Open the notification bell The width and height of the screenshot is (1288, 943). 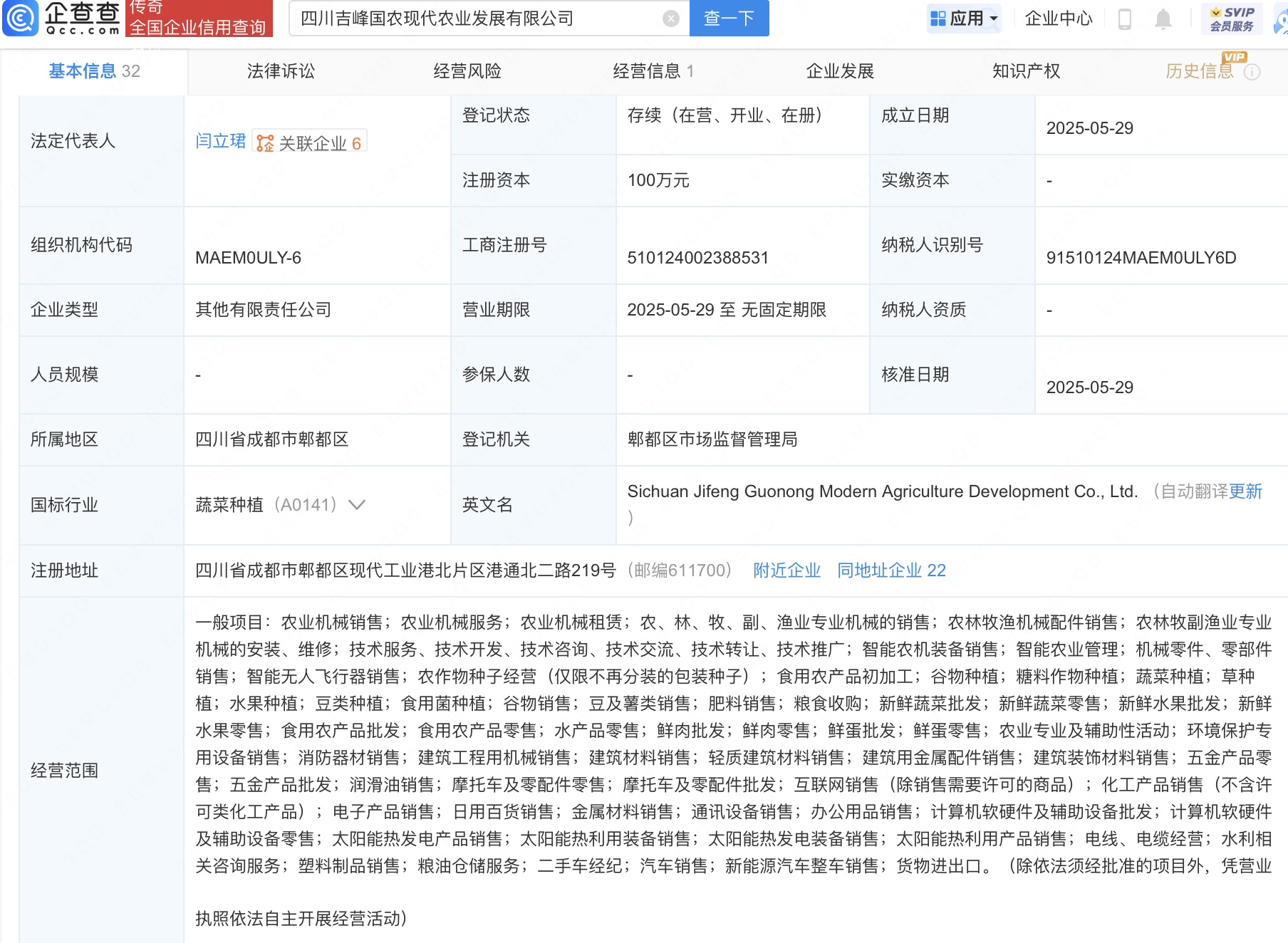click(1163, 19)
